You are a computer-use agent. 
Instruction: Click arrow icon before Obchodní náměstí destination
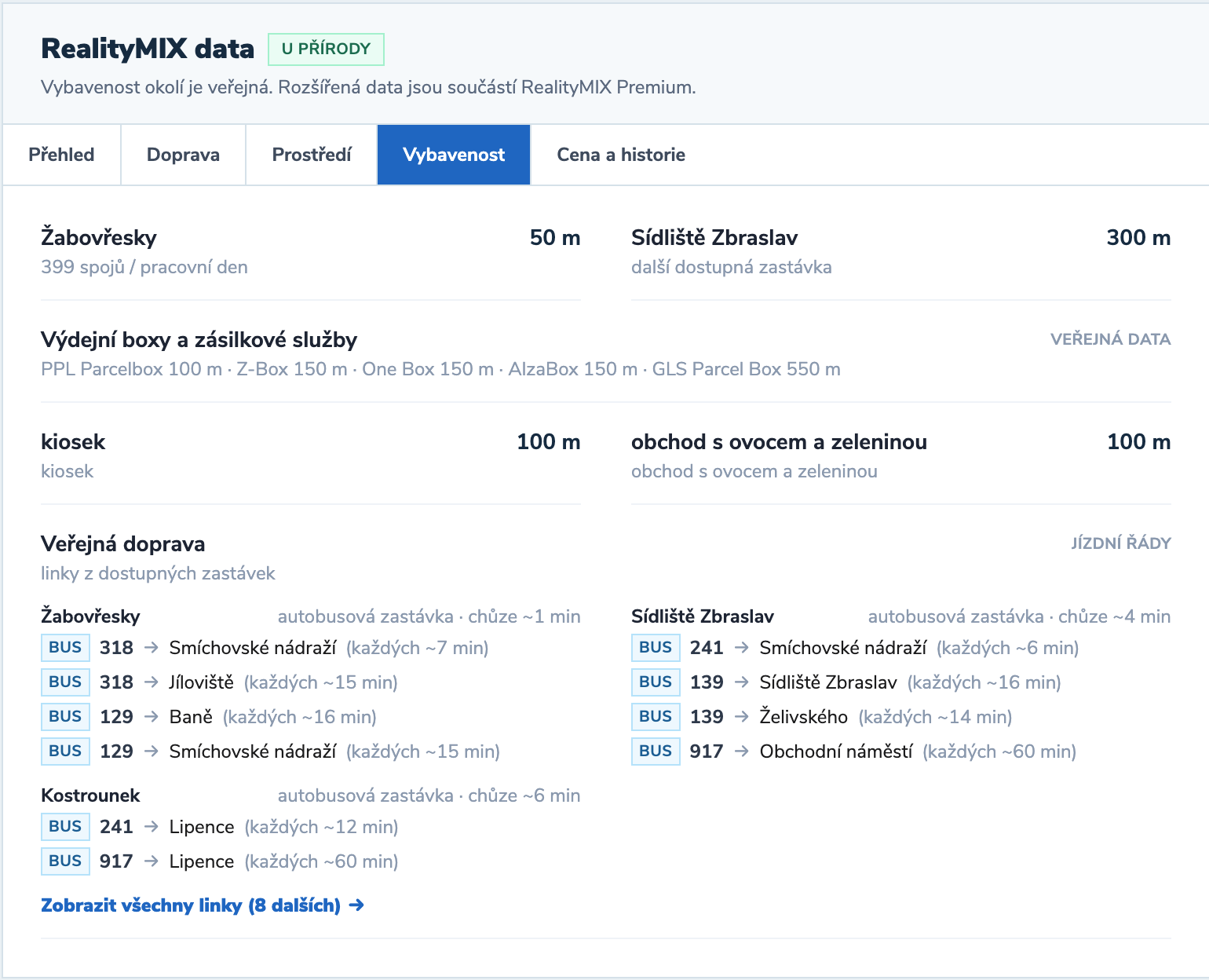[x=742, y=751]
